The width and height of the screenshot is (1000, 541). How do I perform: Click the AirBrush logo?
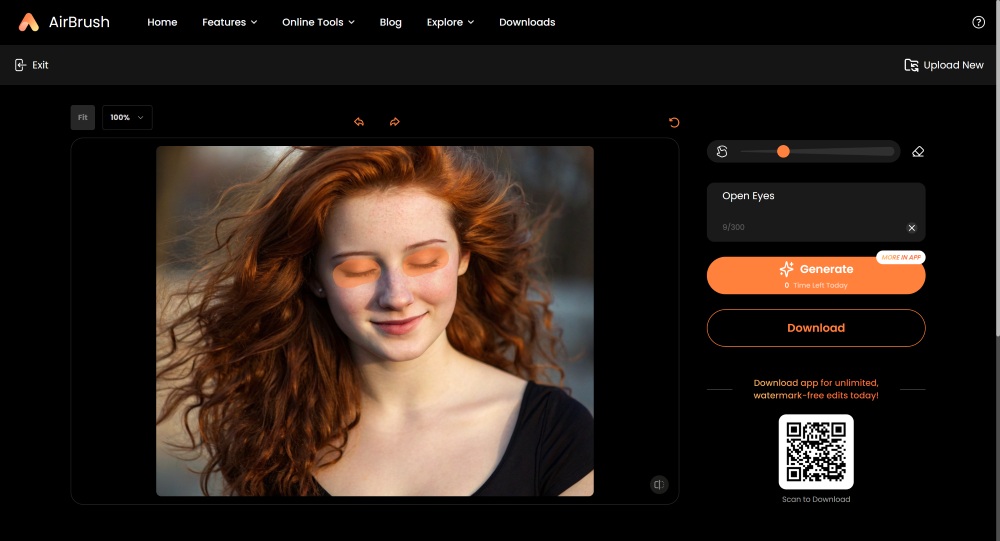click(x=64, y=22)
